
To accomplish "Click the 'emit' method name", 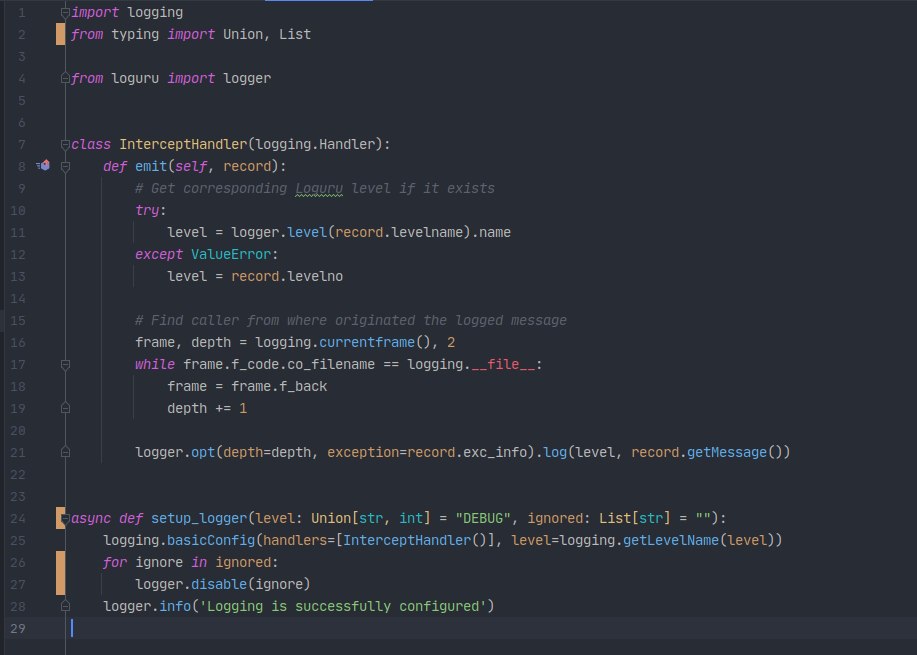I will 151,167.
